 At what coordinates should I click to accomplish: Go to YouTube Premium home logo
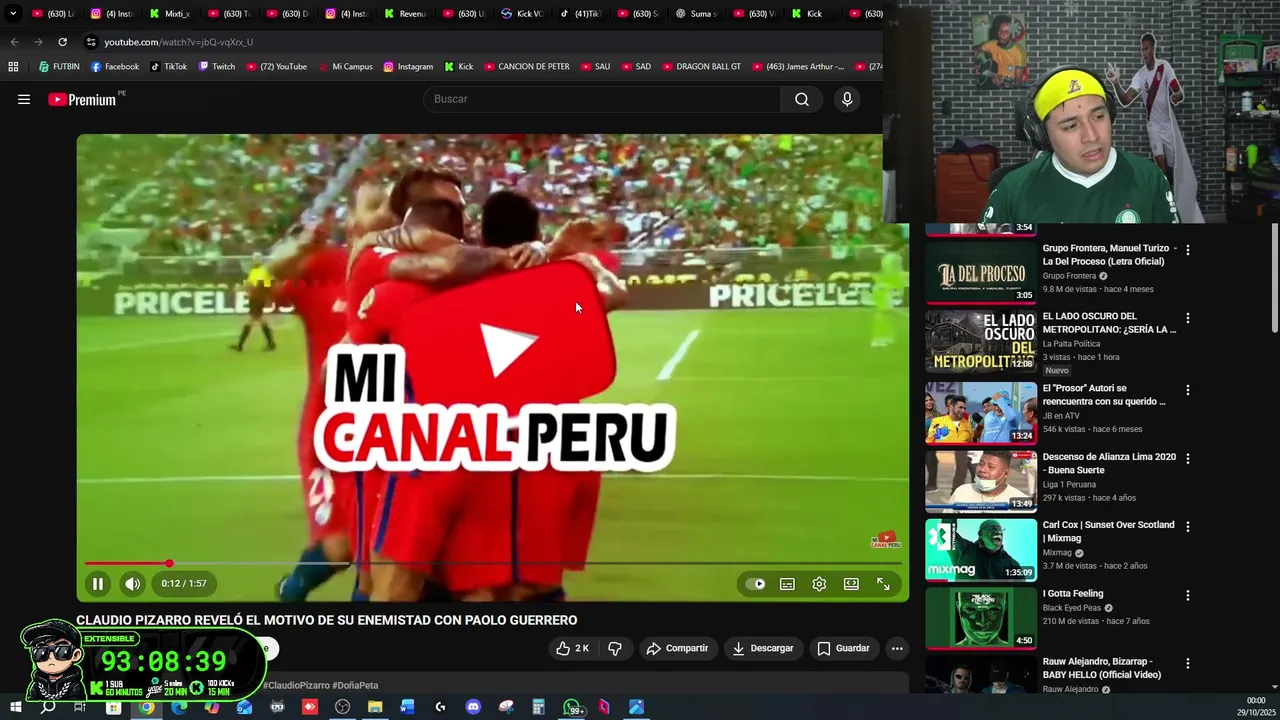pyautogui.click(x=82, y=99)
